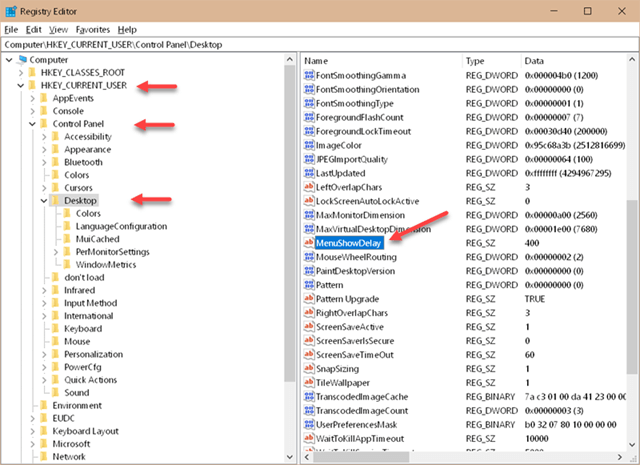Image resolution: width=640 pixels, height=465 pixels.
Task: Click the Sound folder icon
Action: 56,392
